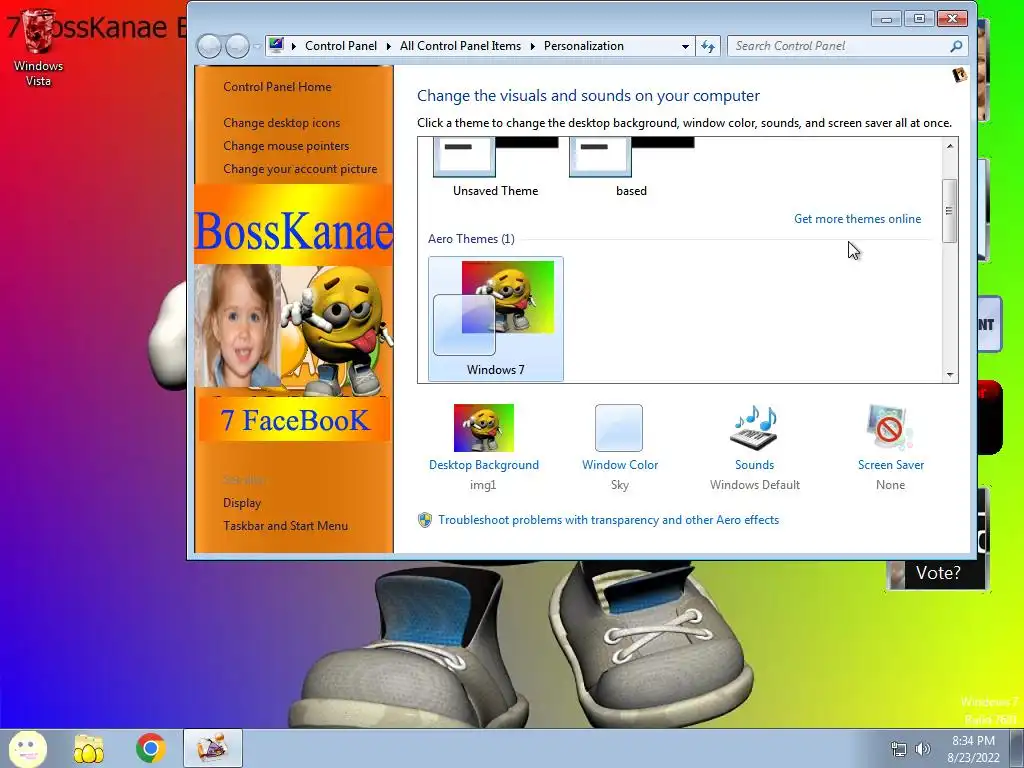1024x768 pixels.
Task: Select Personalization breadcrumb
Action: click(583, 46)
